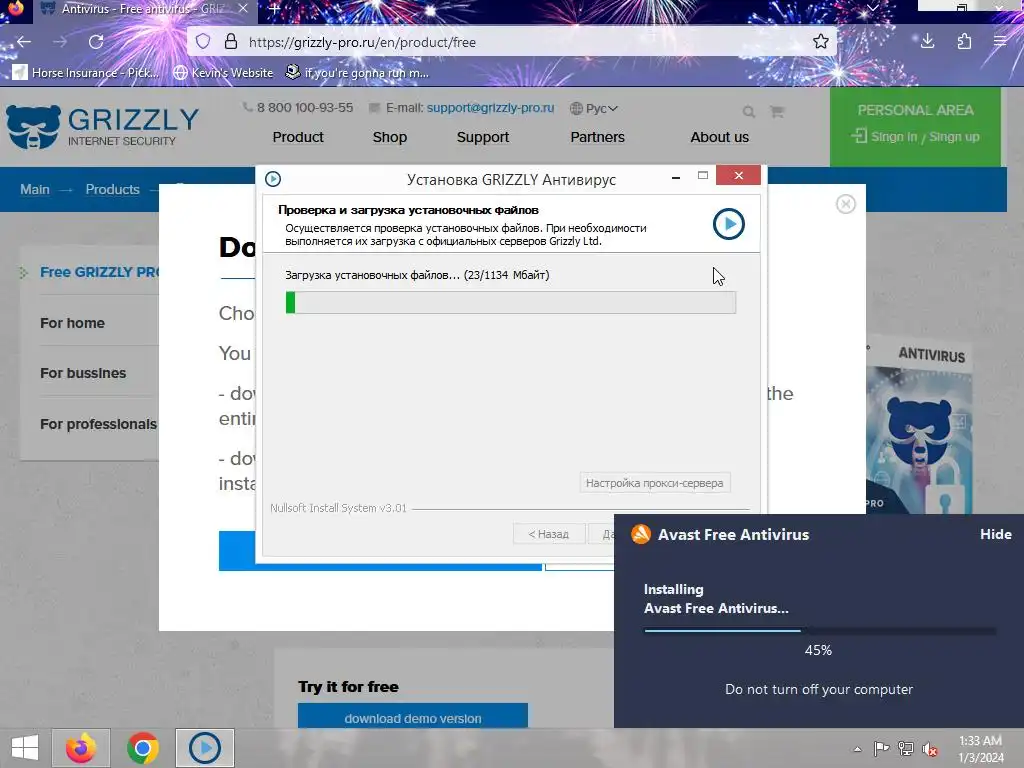Image resolution: width=1024 pixels, height=768 pixels.
Task: Open Firefox from the taskbar
Action: point(81,748)
